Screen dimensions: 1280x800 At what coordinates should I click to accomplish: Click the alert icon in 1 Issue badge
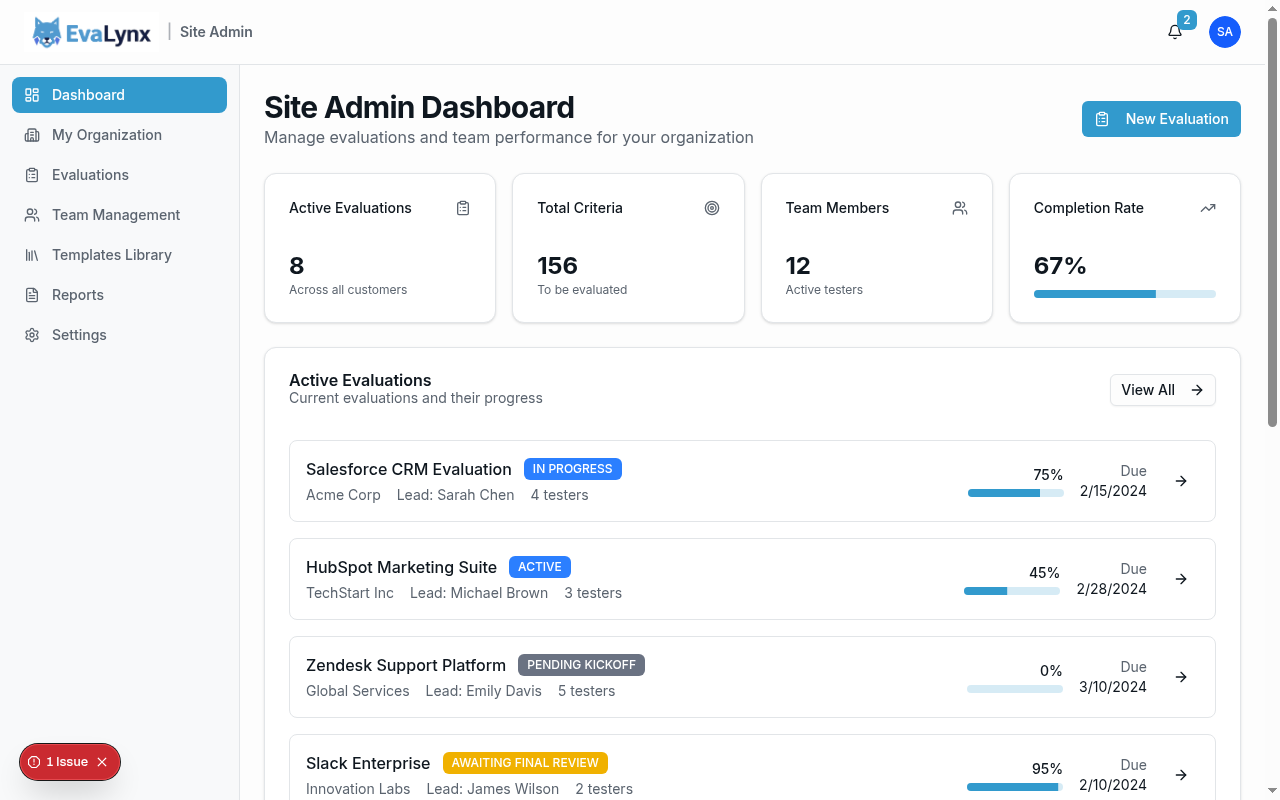(34, 762)
